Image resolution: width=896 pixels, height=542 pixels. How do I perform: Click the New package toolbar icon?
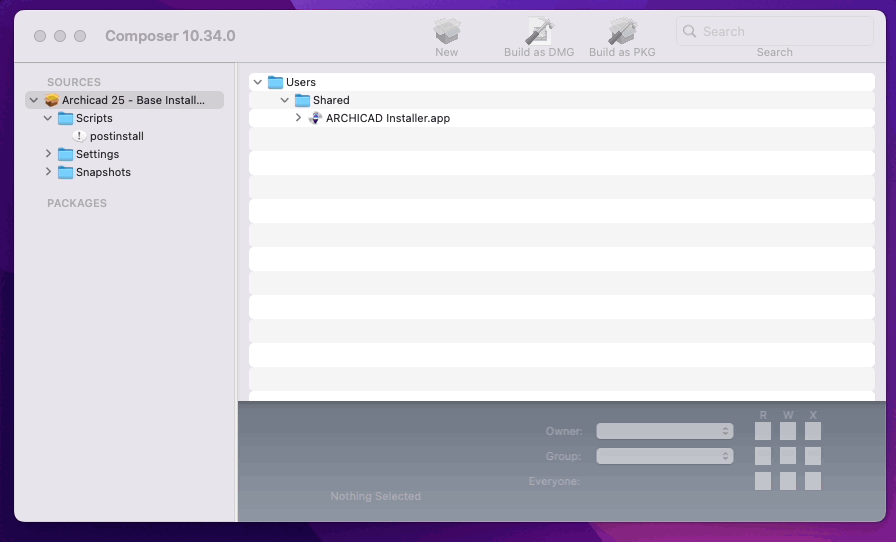click(446, 31)
